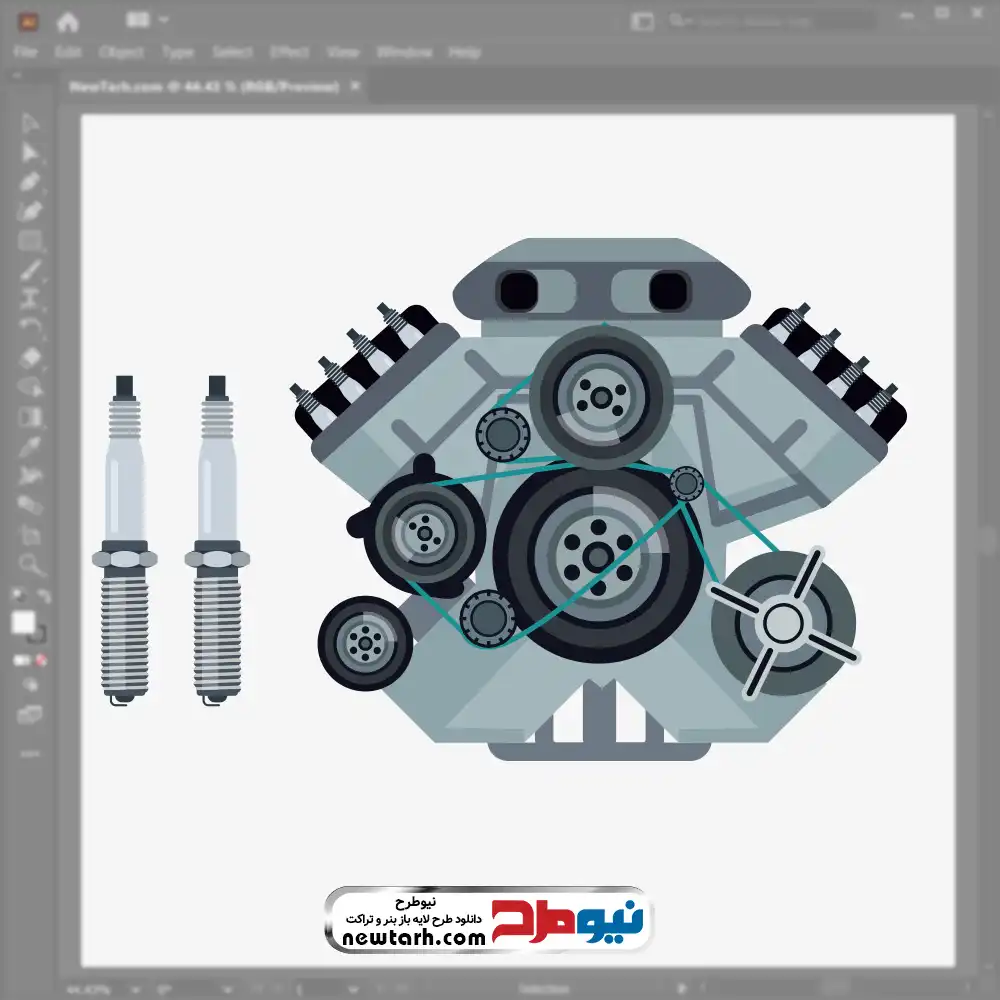Select the Eraser tool
Screen dimensions: 1000x1000
pos(30,357)
